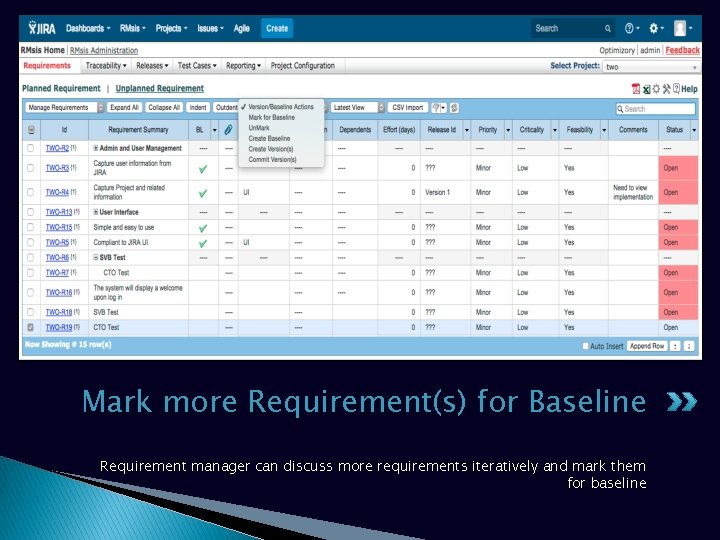The width and height of the screenshot is (720, 540).
Task: Check the TWO-R2 row checkbox
Action: (30, 148)
